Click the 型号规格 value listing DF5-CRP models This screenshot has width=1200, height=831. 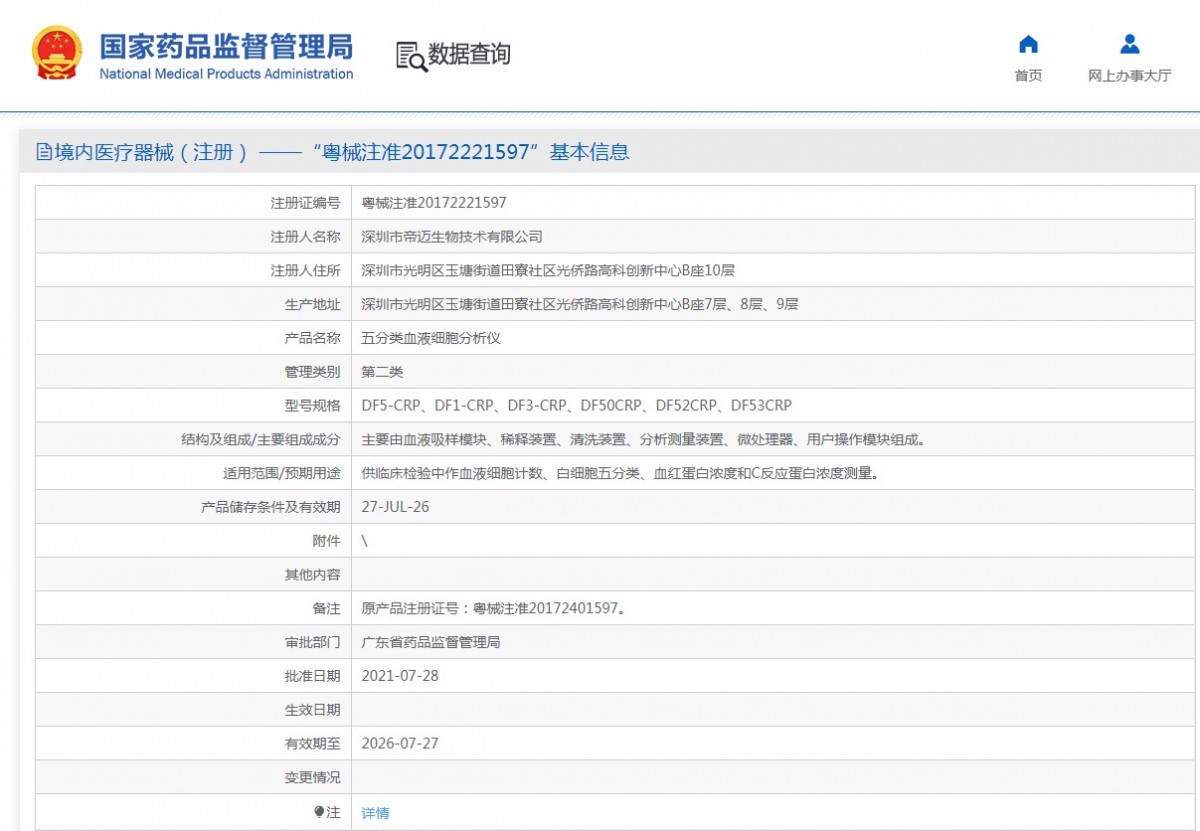tap(580, 405)
